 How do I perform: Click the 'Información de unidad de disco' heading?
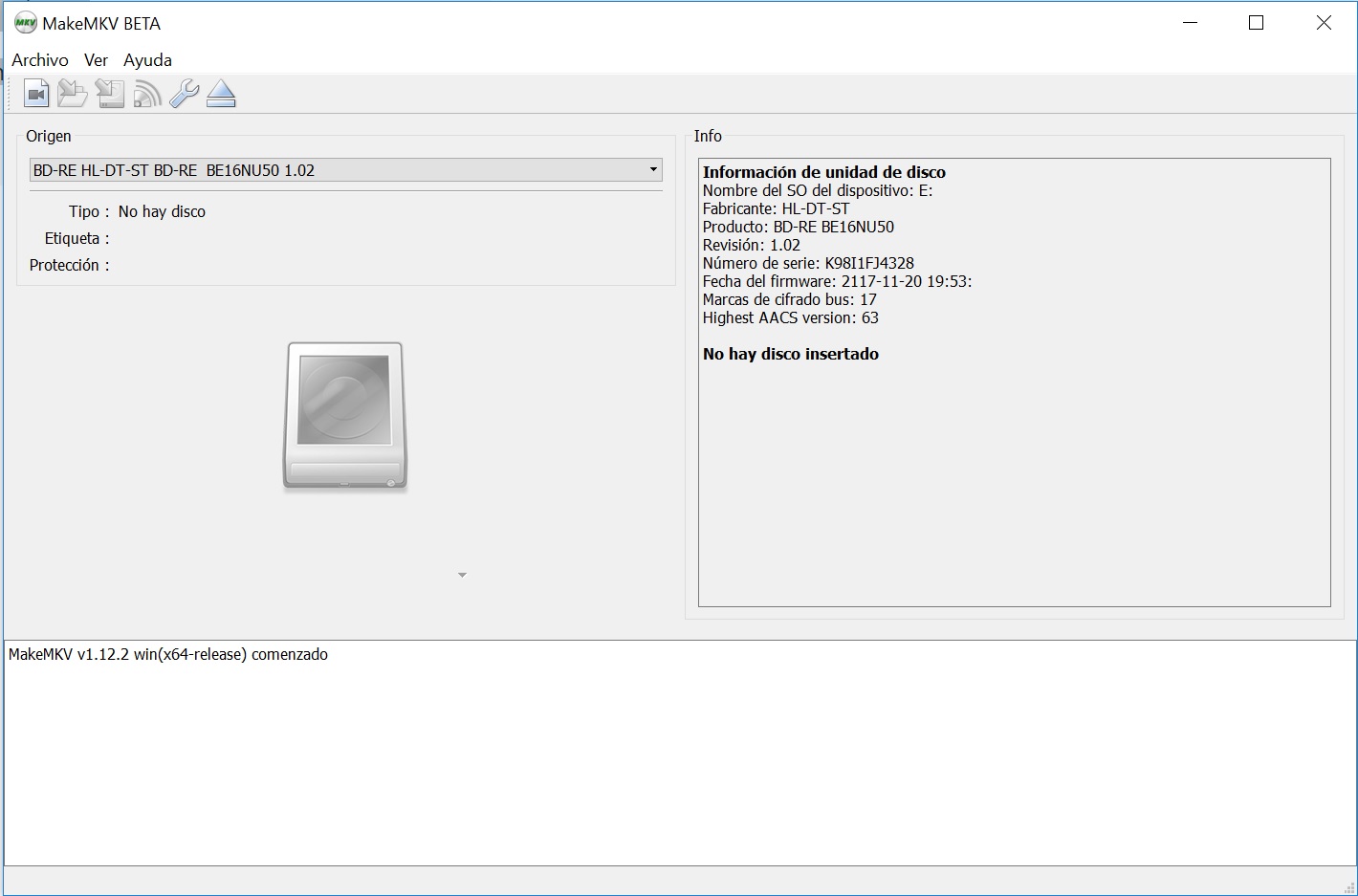(x=824, y=172)
